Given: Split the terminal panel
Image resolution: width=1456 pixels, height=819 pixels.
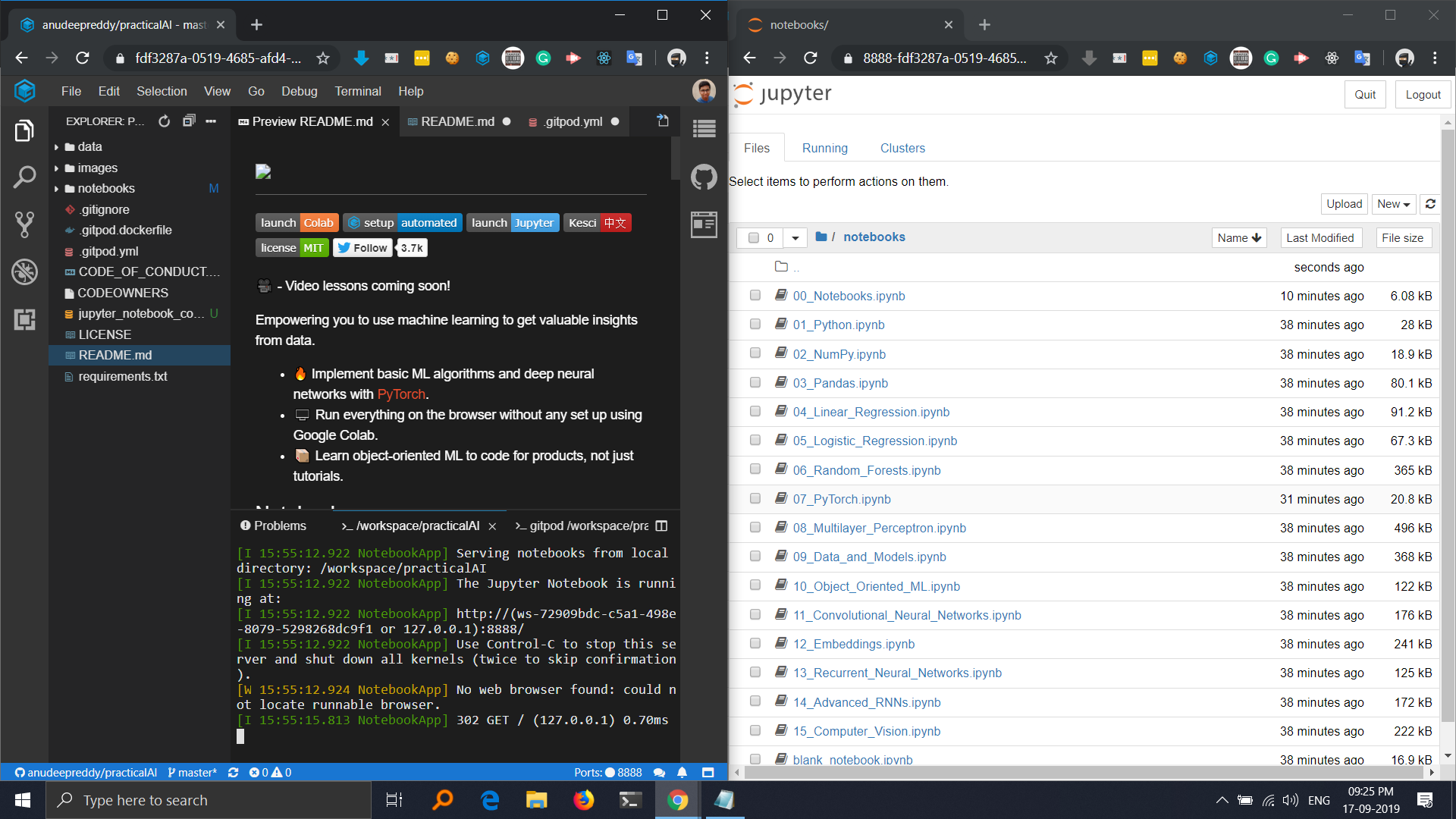Looking at the screenshot, I should click(x=661, y=526).
